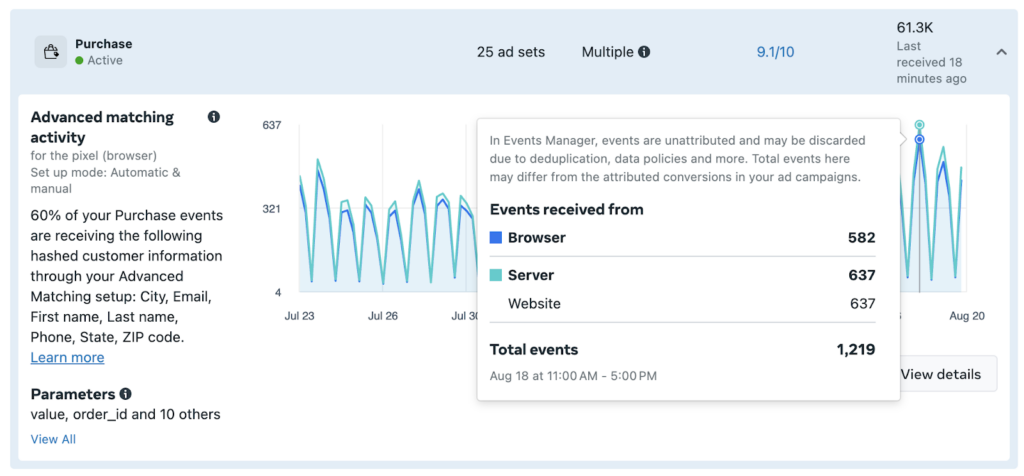Screen dimensions: 1024x476
Task: Click the blue Browser legend swatch
Action: 496,238
